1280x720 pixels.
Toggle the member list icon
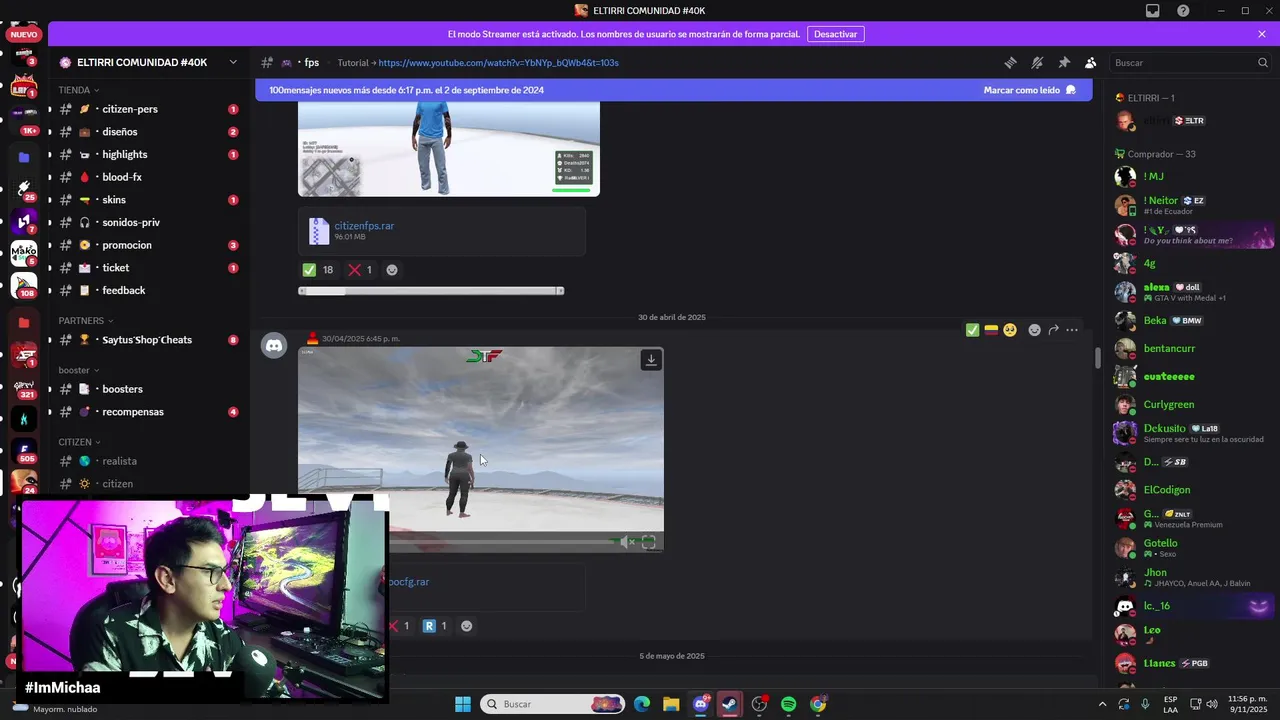1091,62
